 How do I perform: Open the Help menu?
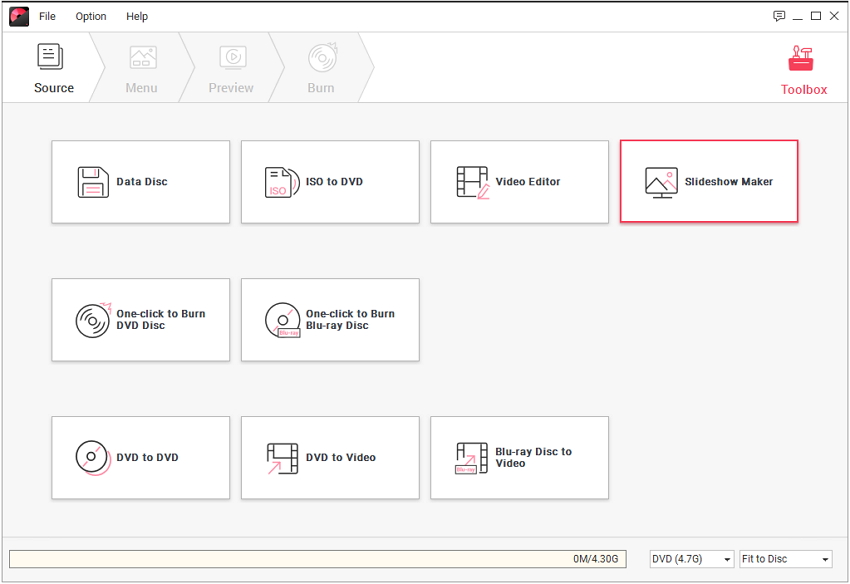pos(137,16)
